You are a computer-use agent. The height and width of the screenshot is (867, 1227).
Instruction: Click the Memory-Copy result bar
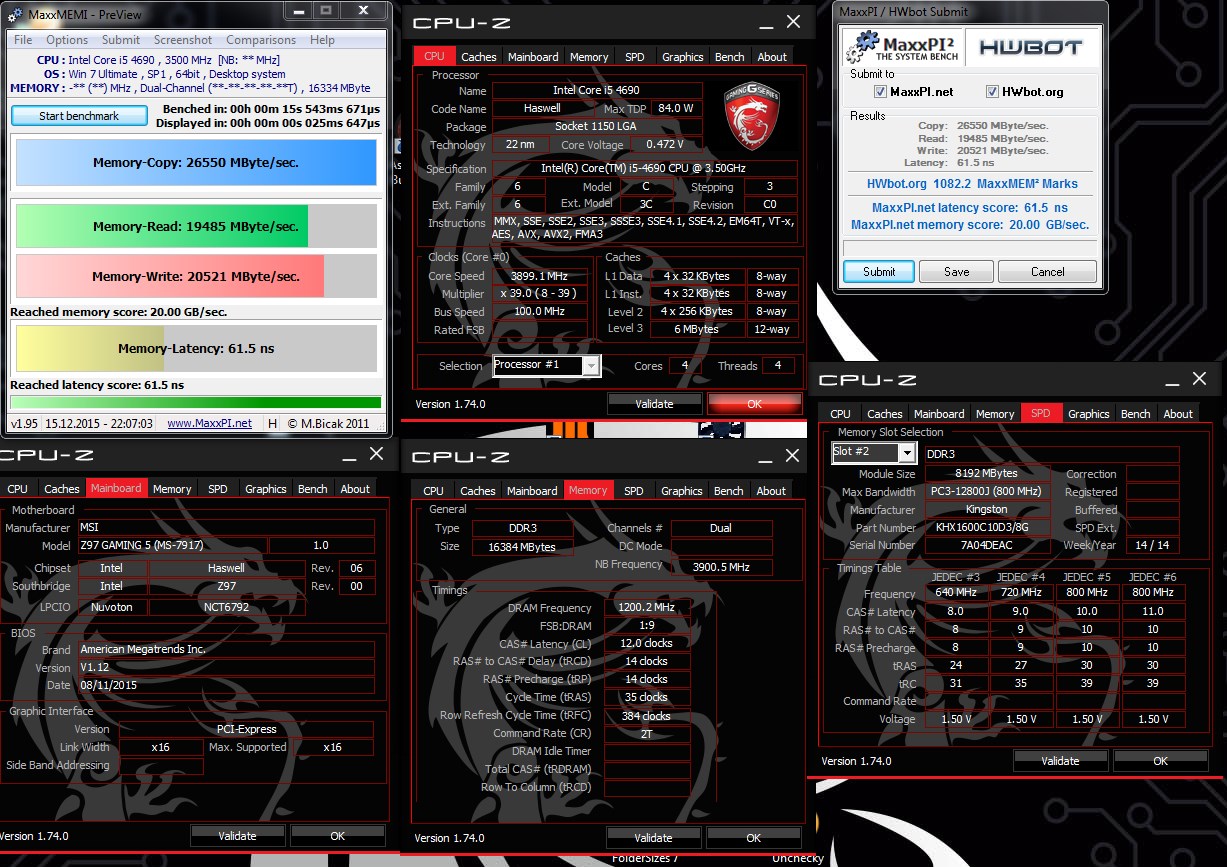(x=196, y=162)
